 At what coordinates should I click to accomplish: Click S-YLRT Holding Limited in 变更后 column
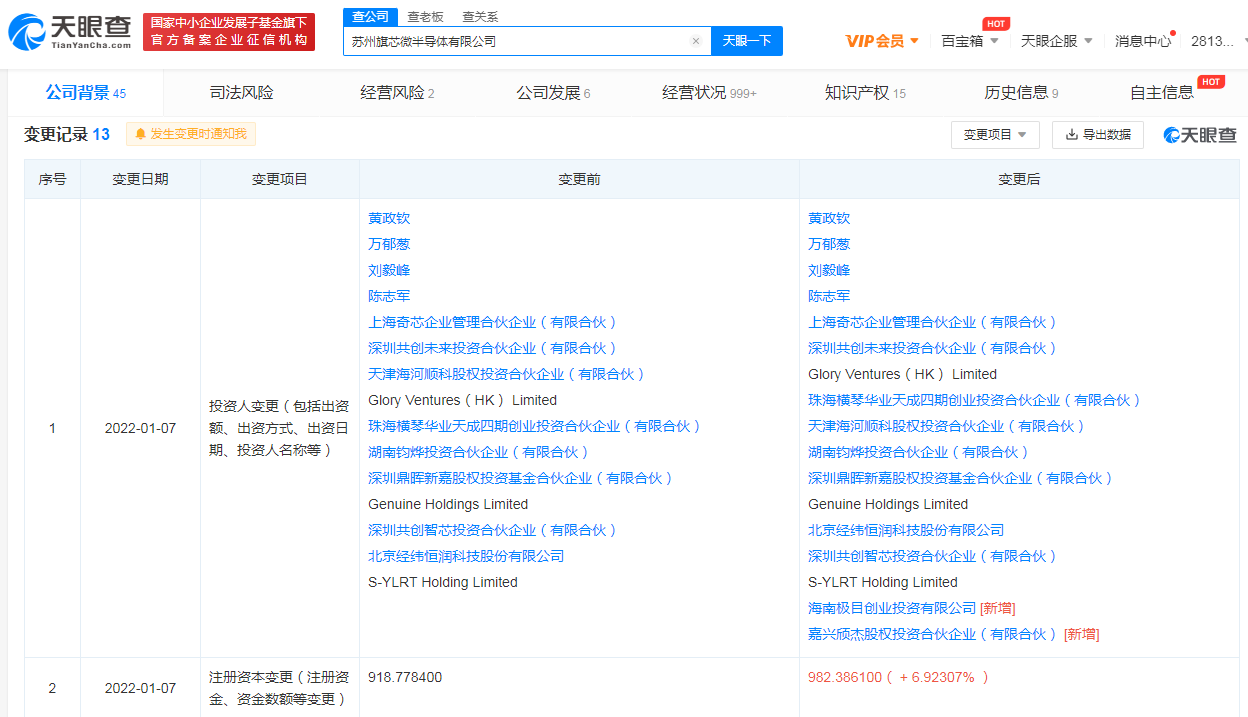(883, 582)
